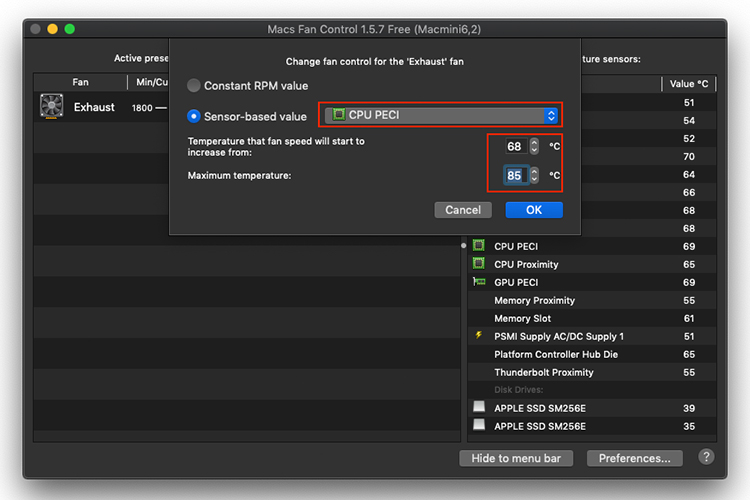Select the GPU PECI sensor row
Screen dimensions: 750x500
click(x=592, y=282)
